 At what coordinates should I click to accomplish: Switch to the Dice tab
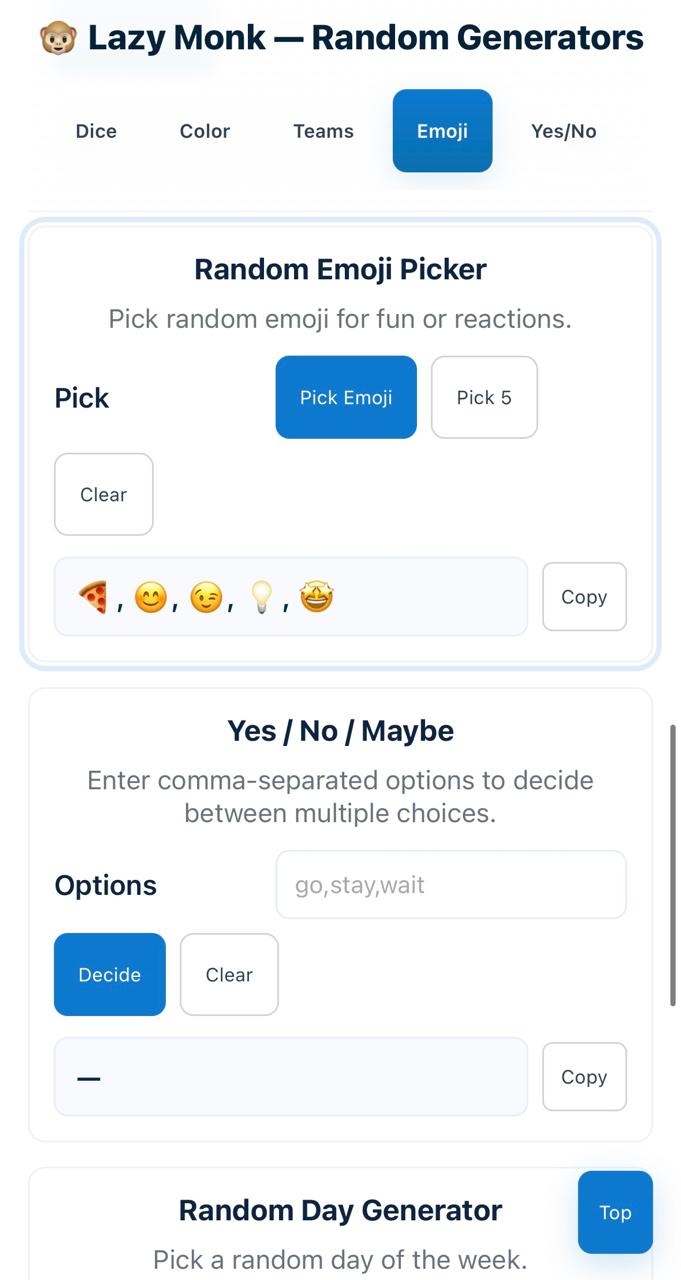pos(96,131)
